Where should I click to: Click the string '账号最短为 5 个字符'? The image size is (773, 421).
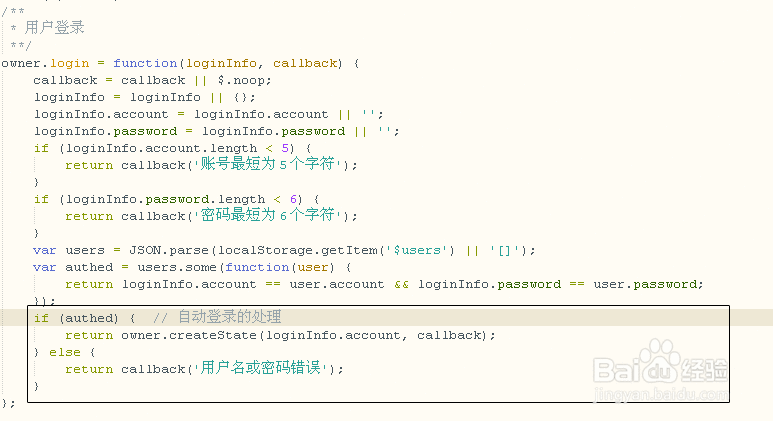click(x=267, y=164)
